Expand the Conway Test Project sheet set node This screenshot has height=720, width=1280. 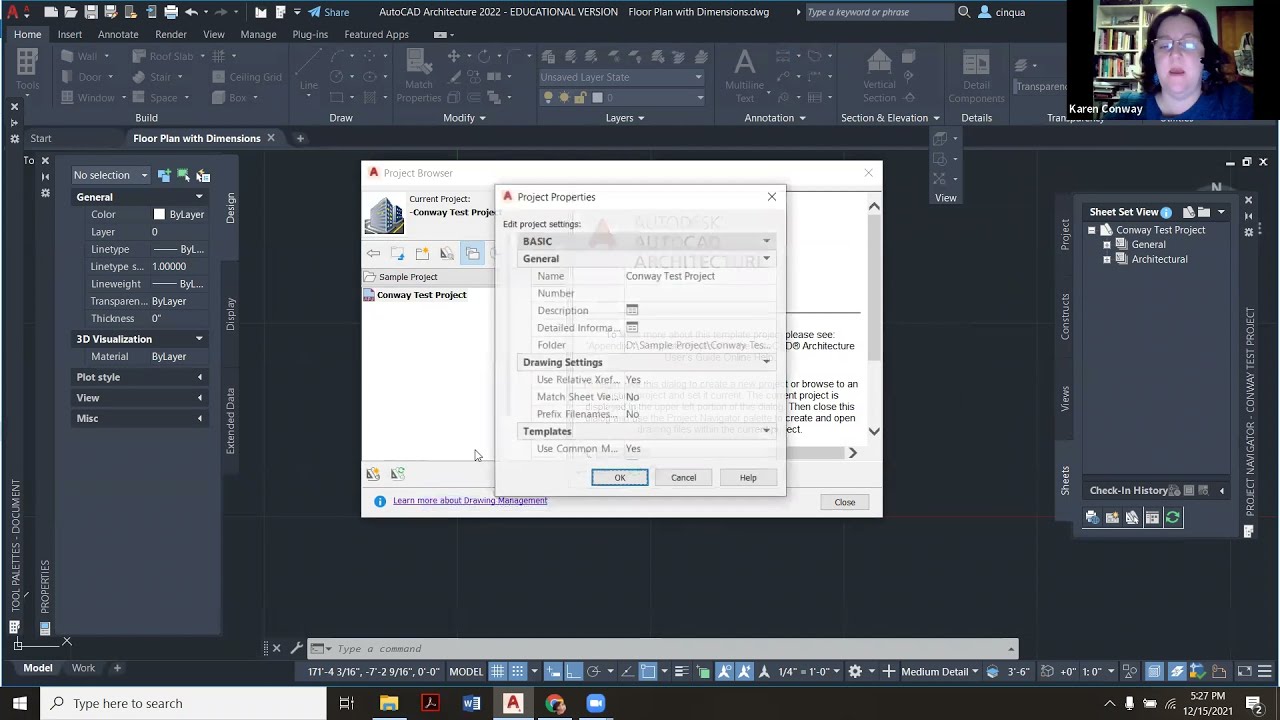click(1092, 230)
